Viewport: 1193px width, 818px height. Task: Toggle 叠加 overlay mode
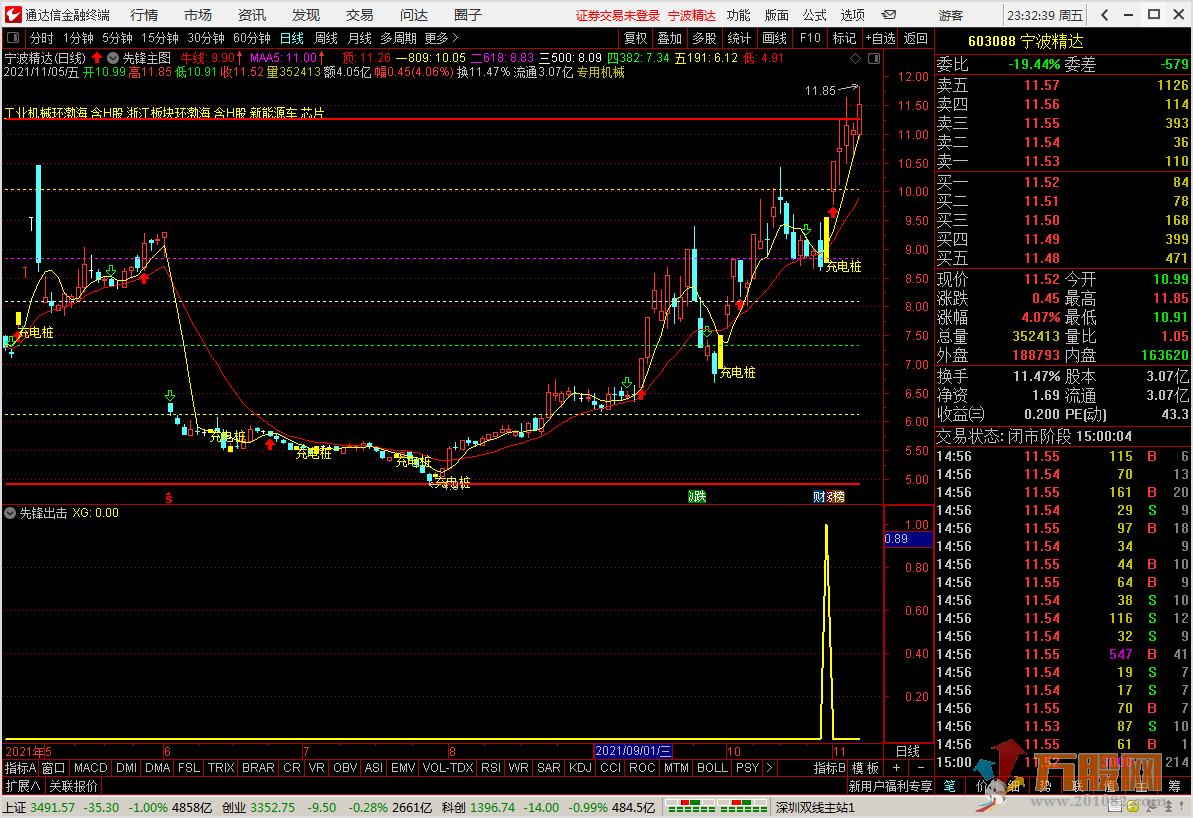[669, 38]
